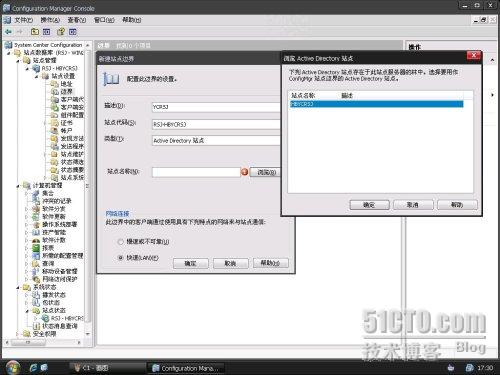Select the RSJ - HBYCRSJ node under 站点管理

59,68
